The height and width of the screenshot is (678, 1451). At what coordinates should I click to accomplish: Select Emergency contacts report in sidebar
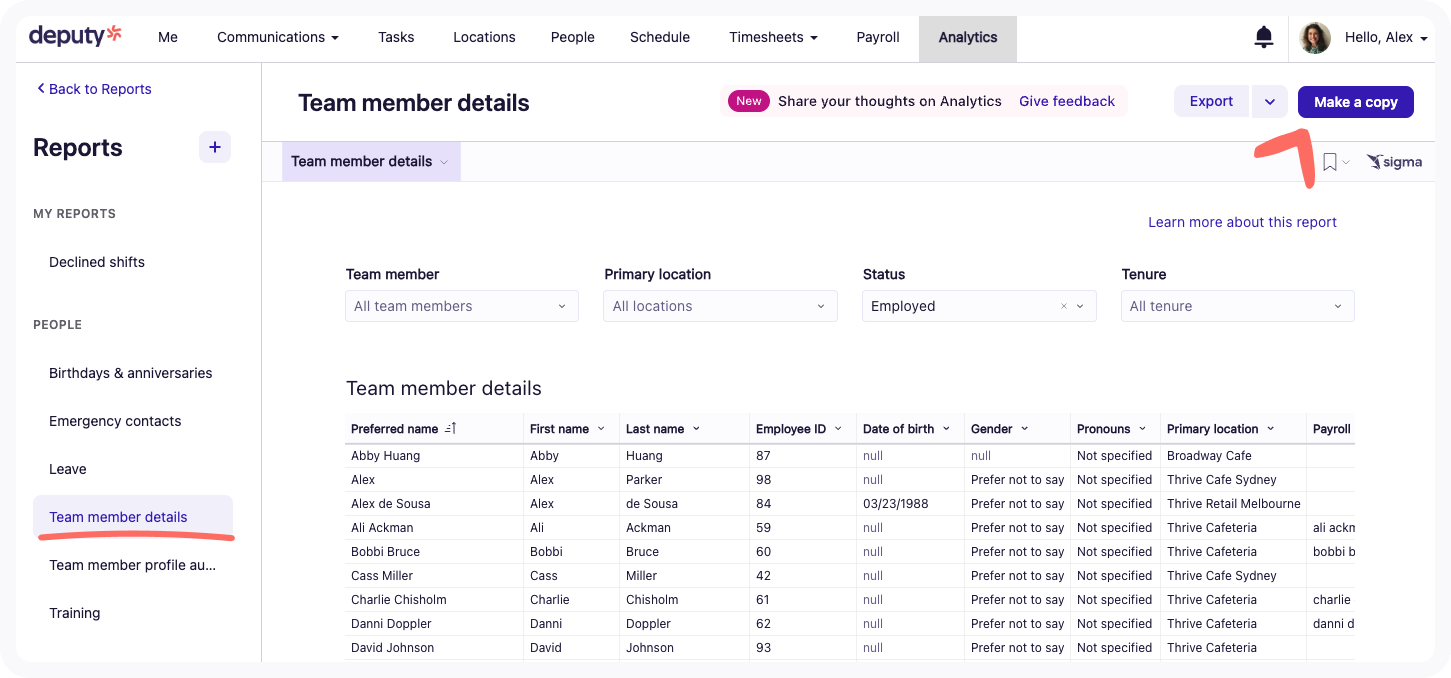pyautogui.click(x=115, y=421)
